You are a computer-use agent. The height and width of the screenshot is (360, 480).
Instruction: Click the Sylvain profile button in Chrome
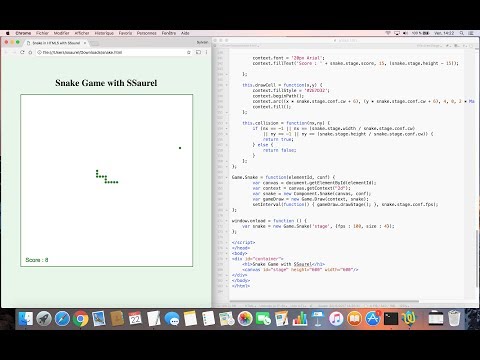(x=202, y=43)
